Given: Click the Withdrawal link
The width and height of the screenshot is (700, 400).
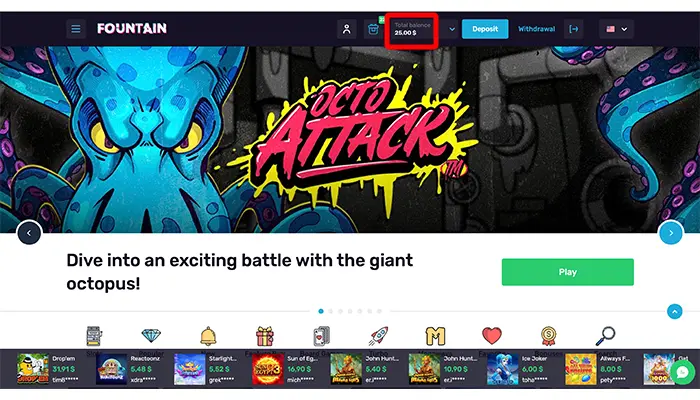Looking at the screenshot, I should coord(536,29).
